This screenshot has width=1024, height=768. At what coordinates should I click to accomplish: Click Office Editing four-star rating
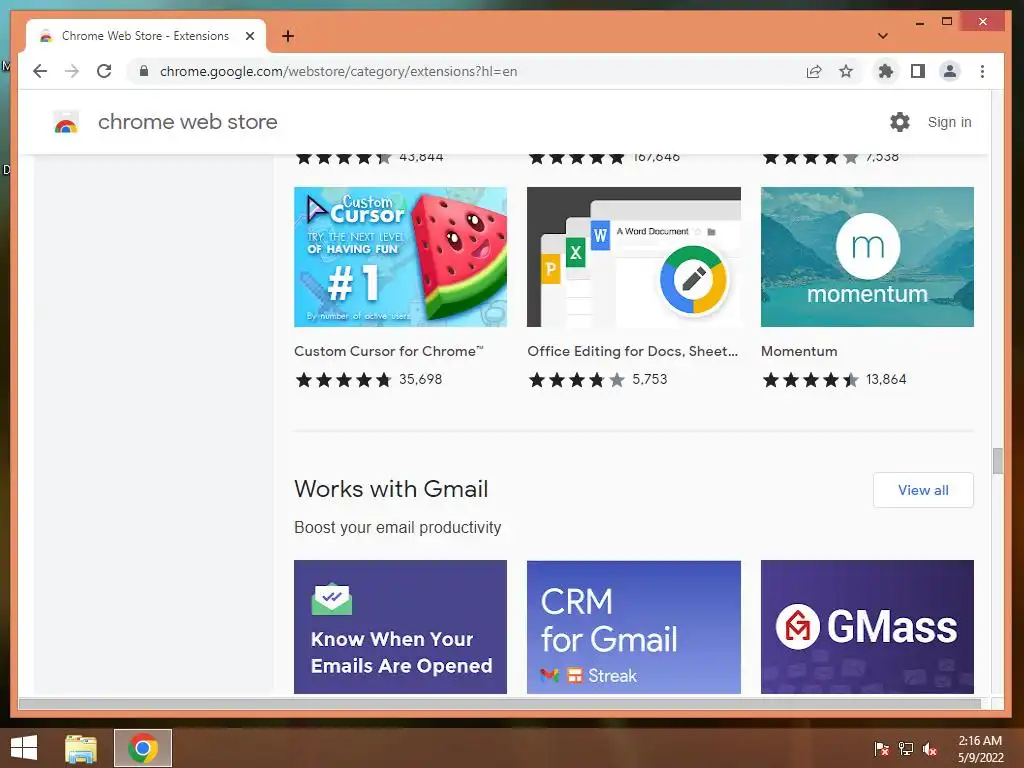pyautogui.click(x=577, y=379)
